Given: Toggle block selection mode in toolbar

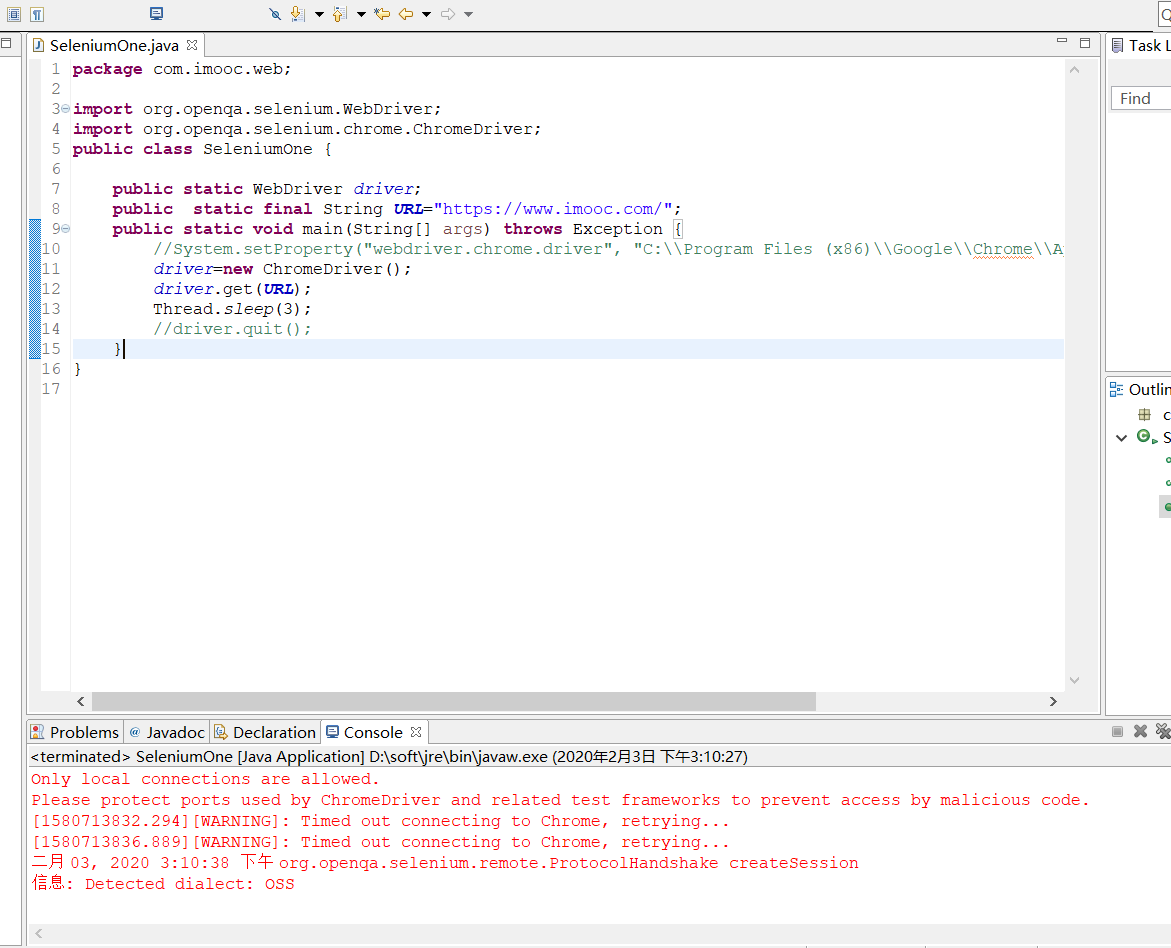Looking at the screenshot, I should pos(13,14).
